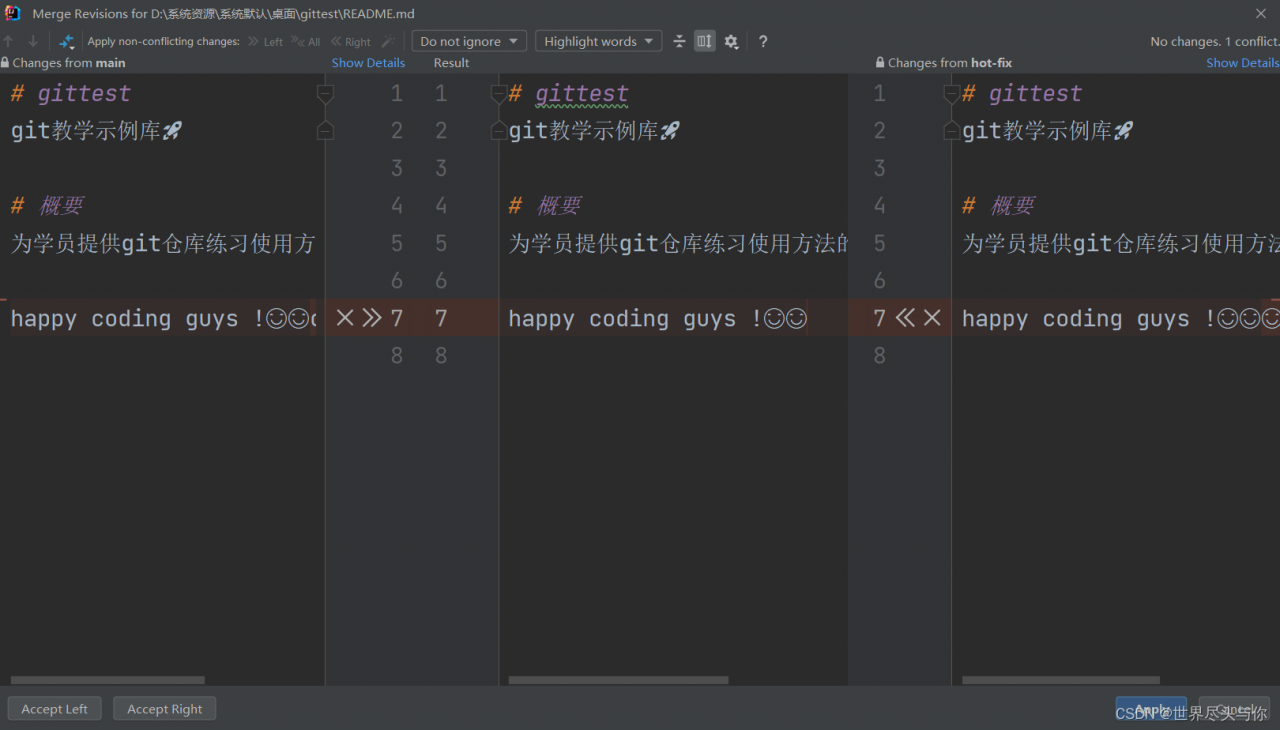Image resolution: width=1280 pixels, height=730 pixels.
Task: Open merge viewer settings gear
Action: point(731,41)
